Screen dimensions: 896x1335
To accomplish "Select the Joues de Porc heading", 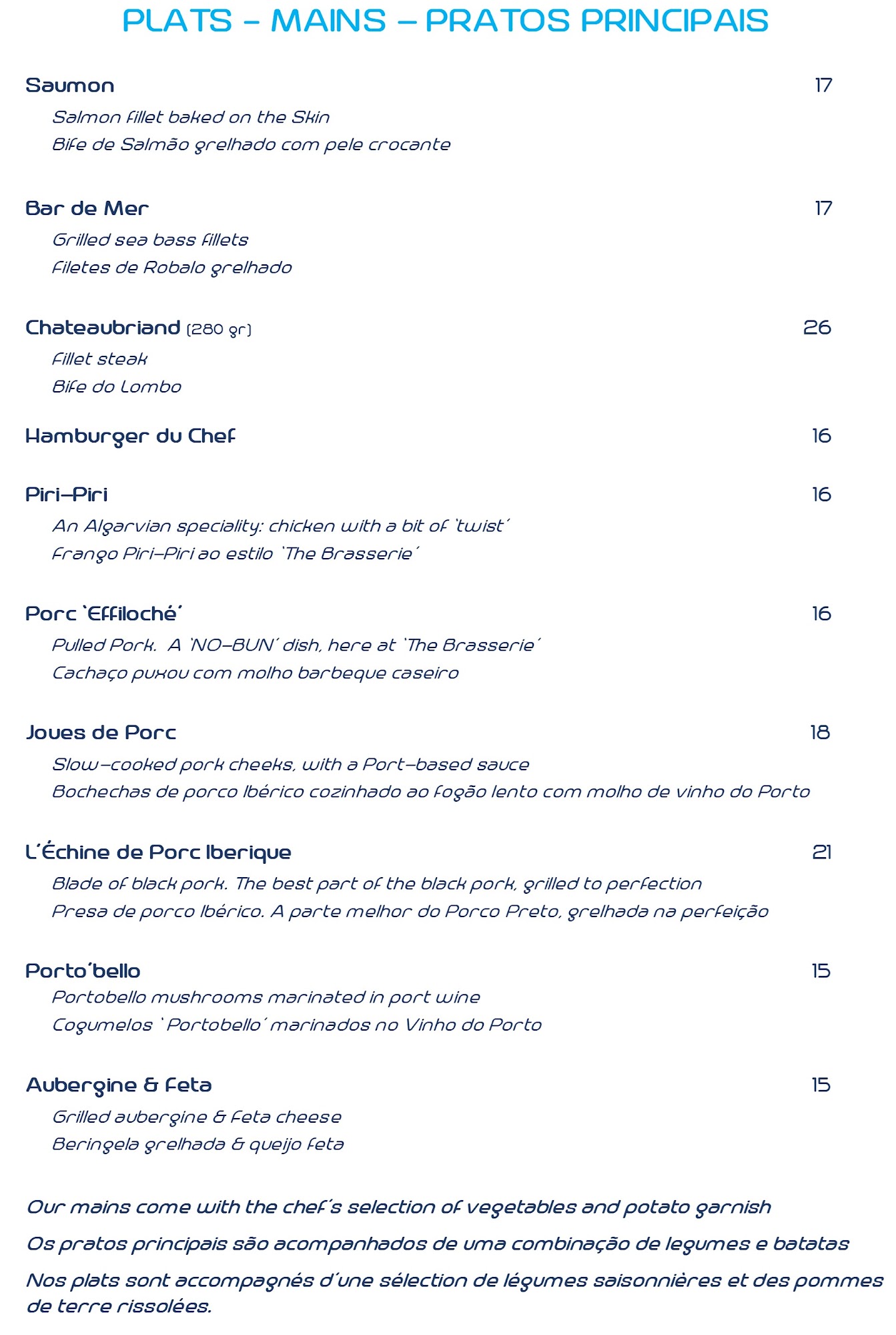I will (x=101, y=733).
